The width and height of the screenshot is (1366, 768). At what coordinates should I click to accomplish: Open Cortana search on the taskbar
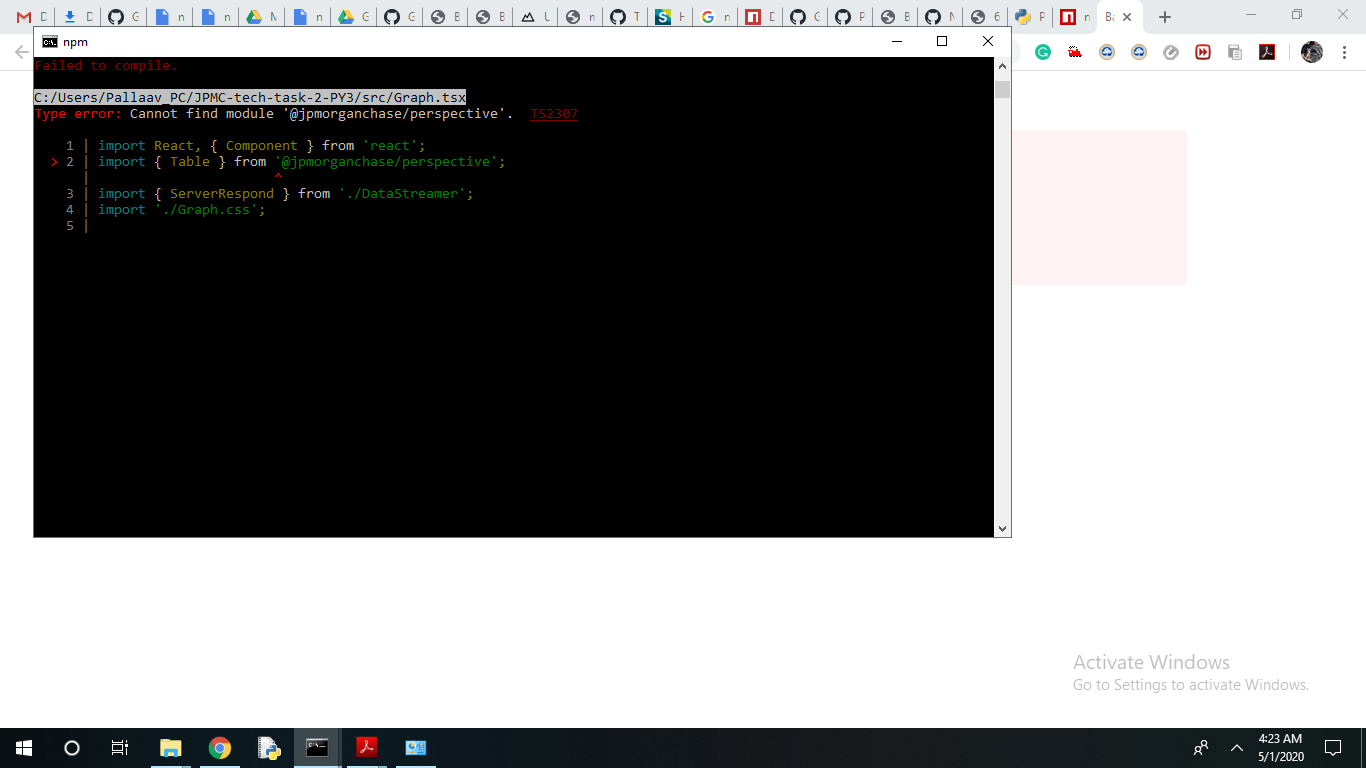click(70, 747)
